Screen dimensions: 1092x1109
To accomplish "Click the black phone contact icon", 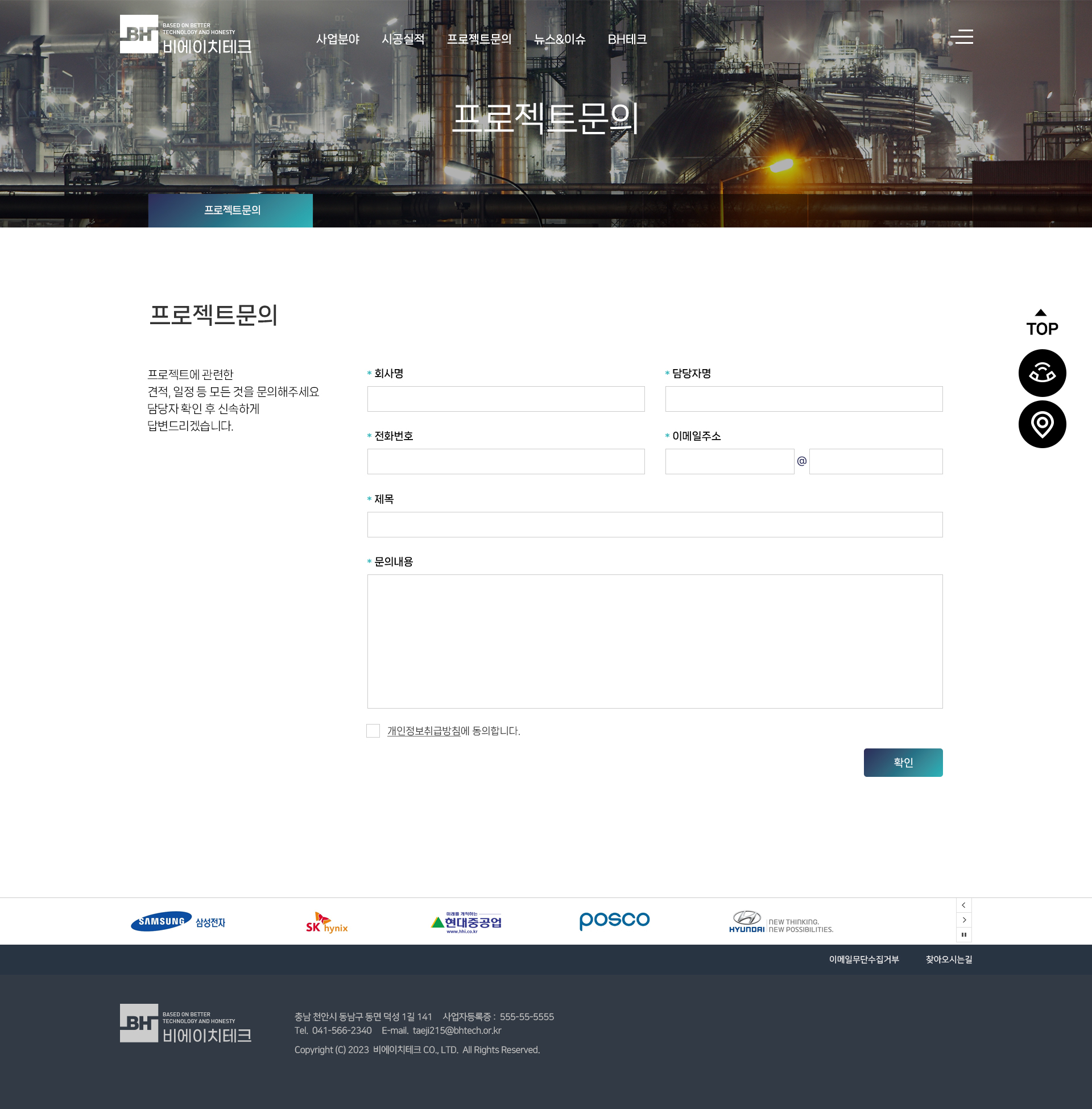I will click(1042, 373).
